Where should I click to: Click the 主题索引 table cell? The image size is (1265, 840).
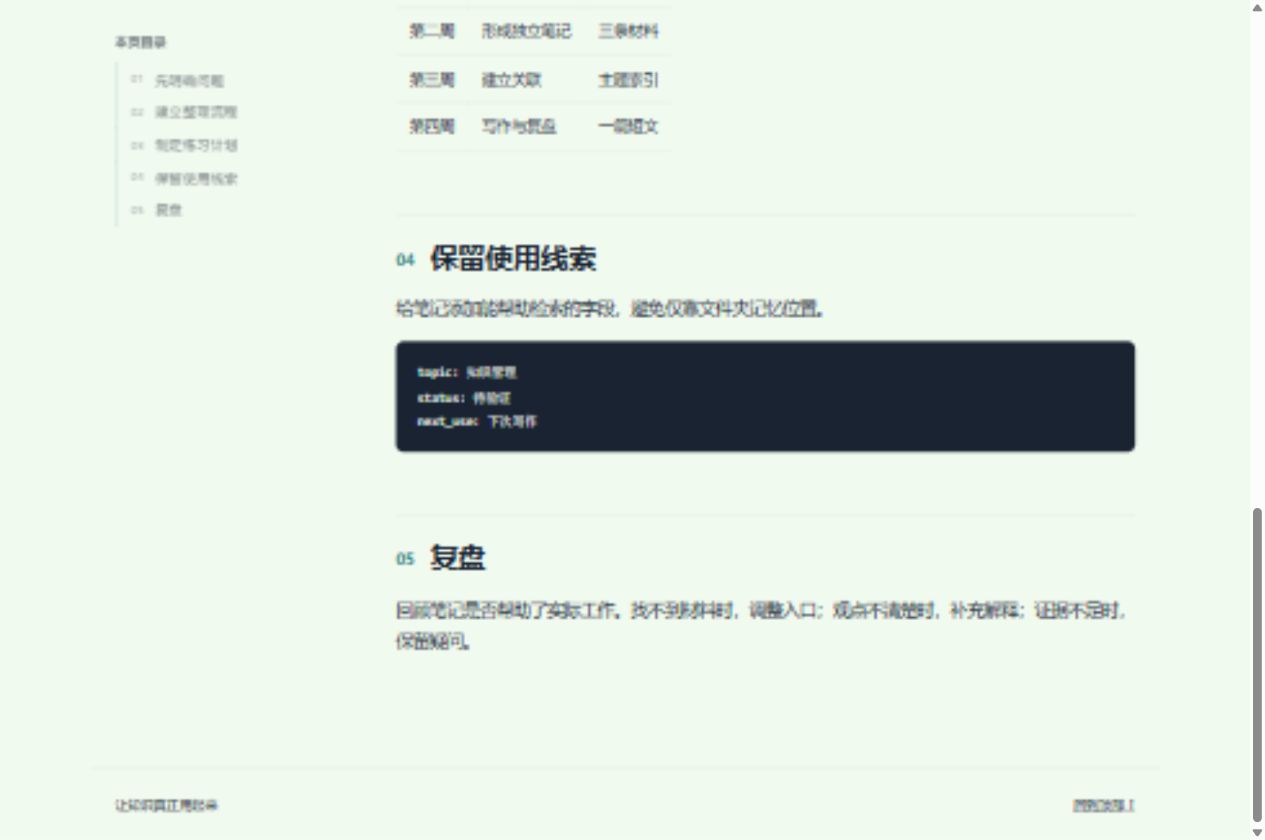[x=628, y=79]
